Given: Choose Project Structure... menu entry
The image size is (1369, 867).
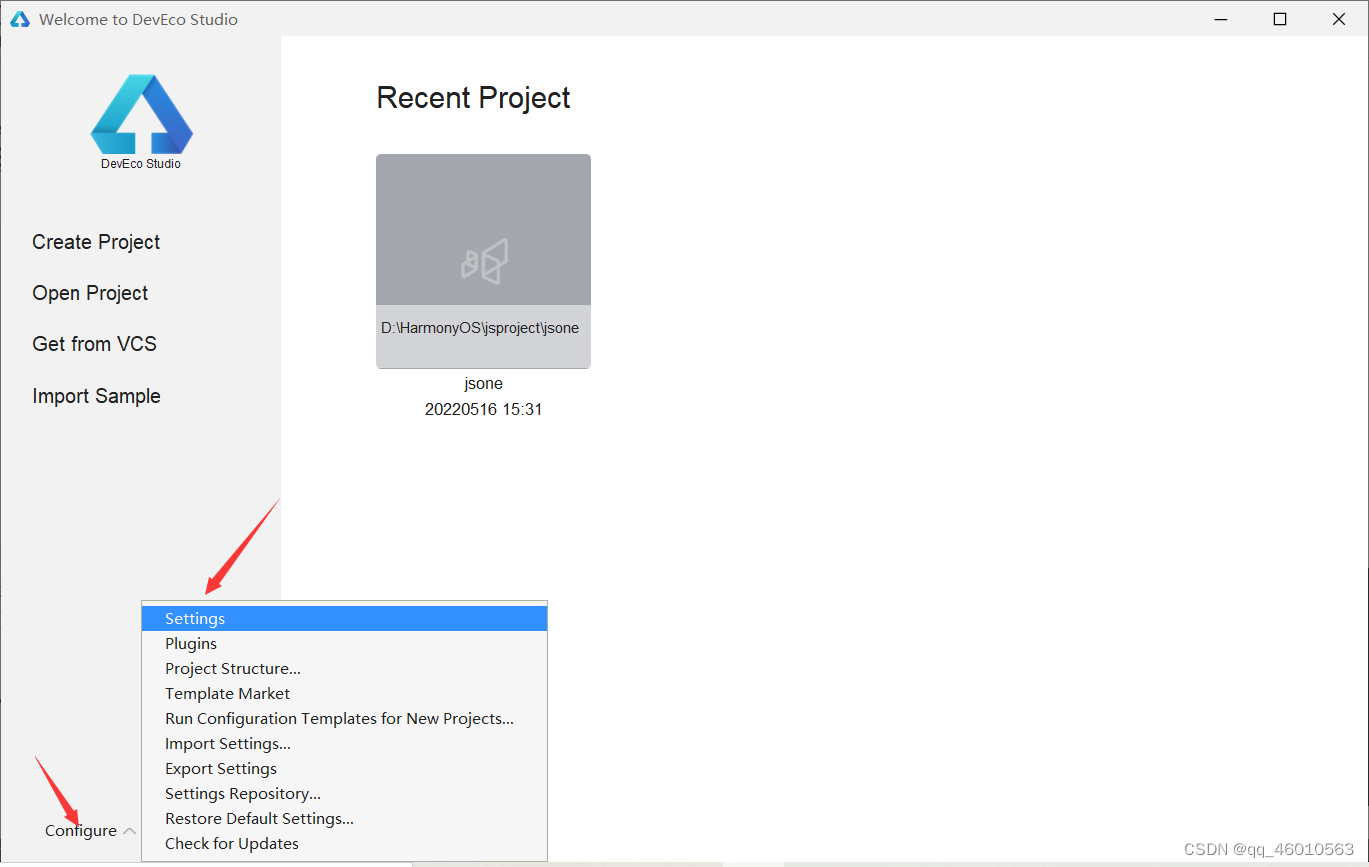Looking at the screenshot, I should point(345,669).
